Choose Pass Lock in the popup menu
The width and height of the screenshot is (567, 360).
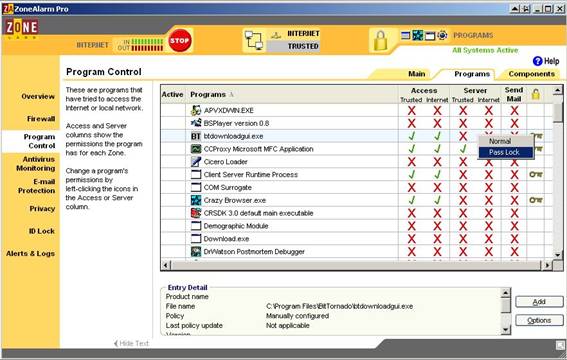pos(506,152)
